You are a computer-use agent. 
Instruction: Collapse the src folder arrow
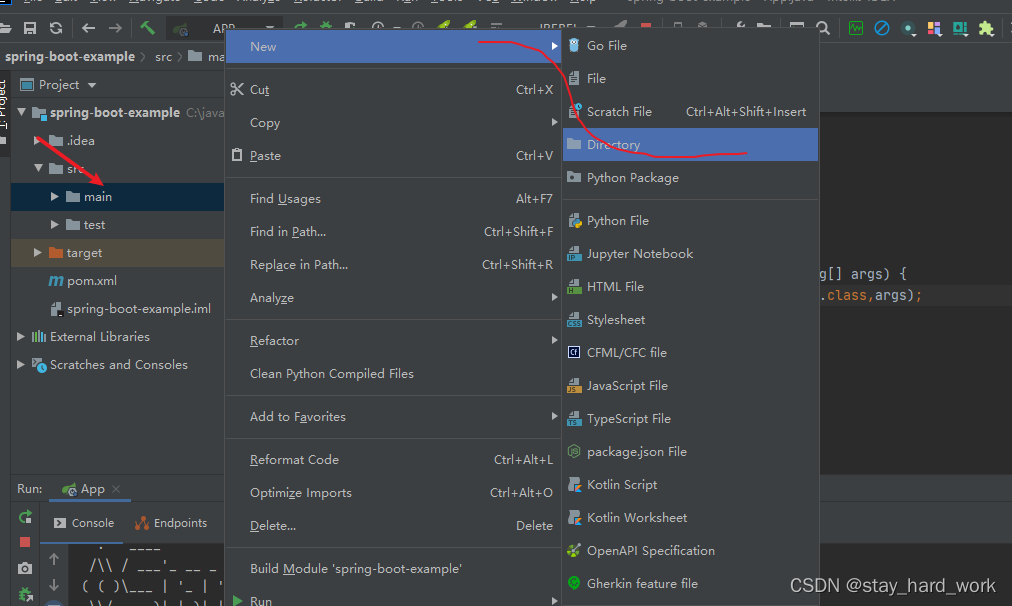click(38, 168)
